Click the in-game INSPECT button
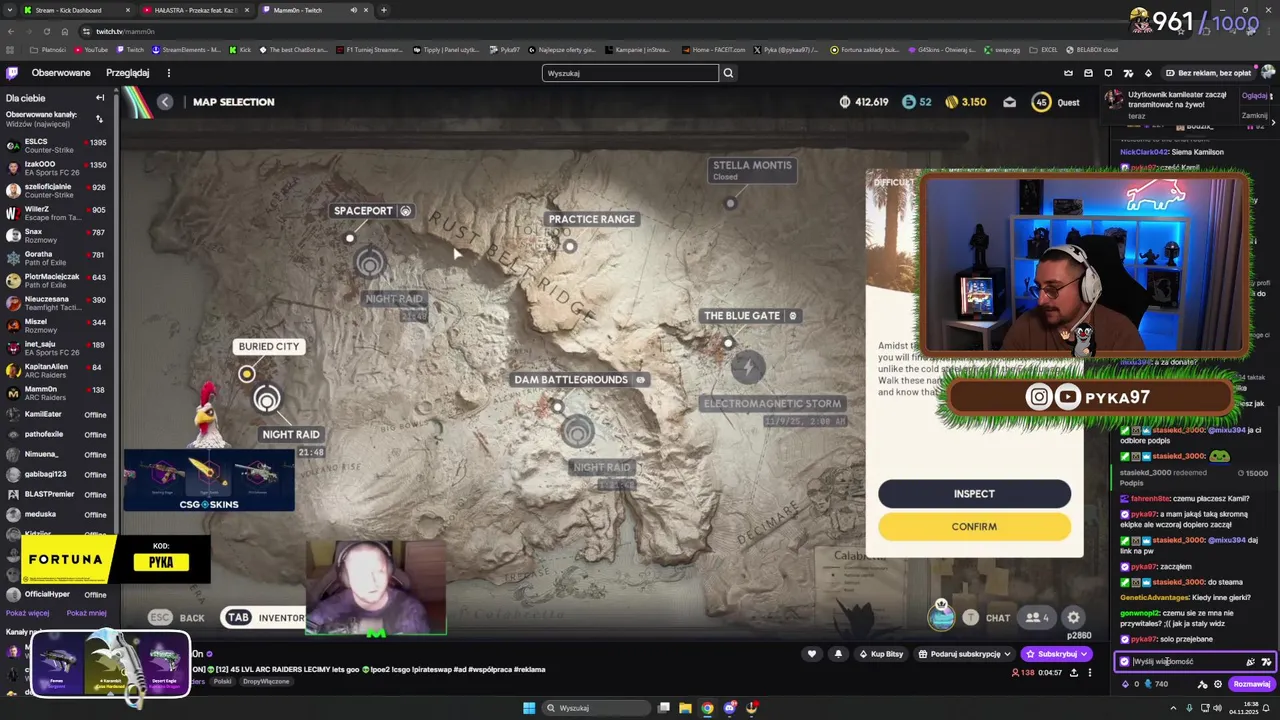The height and width of the screenshot is (720, 1280). (x=974, y=494)
